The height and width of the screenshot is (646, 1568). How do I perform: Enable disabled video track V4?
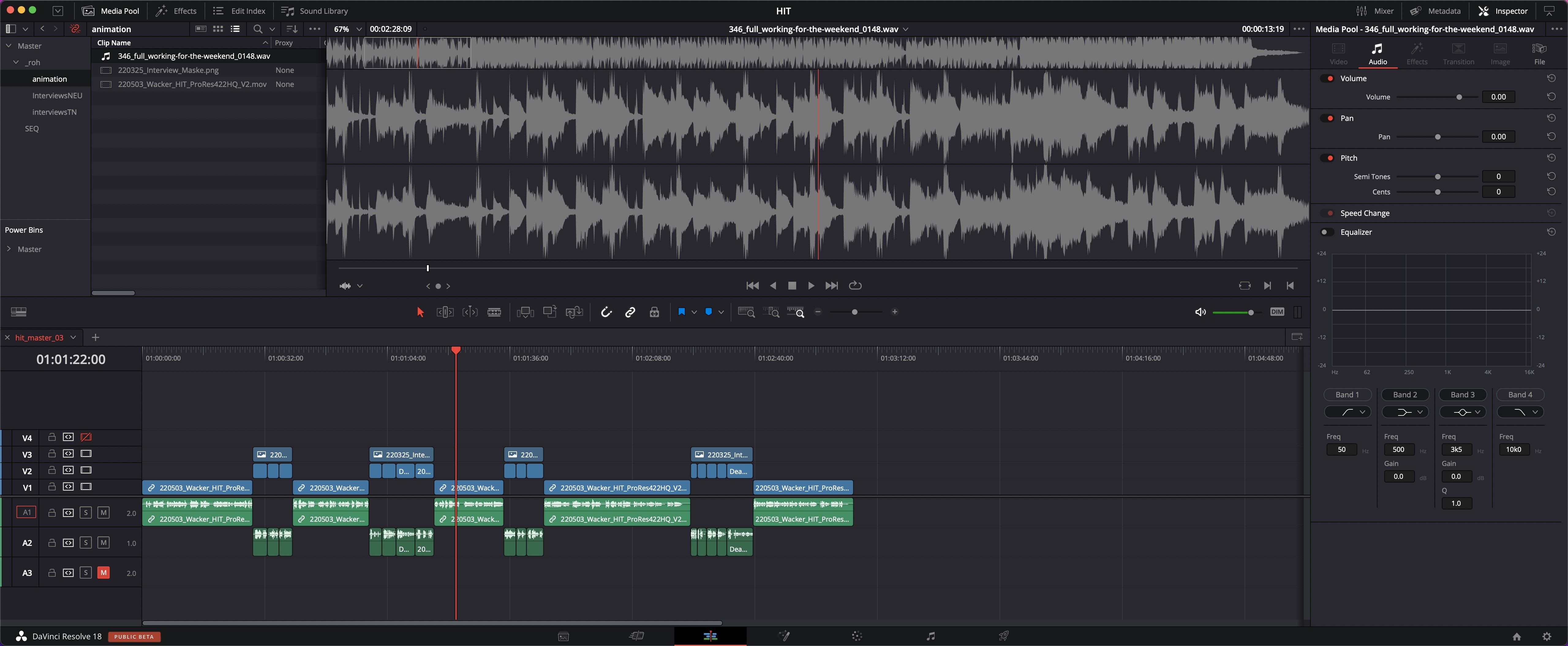86,438
